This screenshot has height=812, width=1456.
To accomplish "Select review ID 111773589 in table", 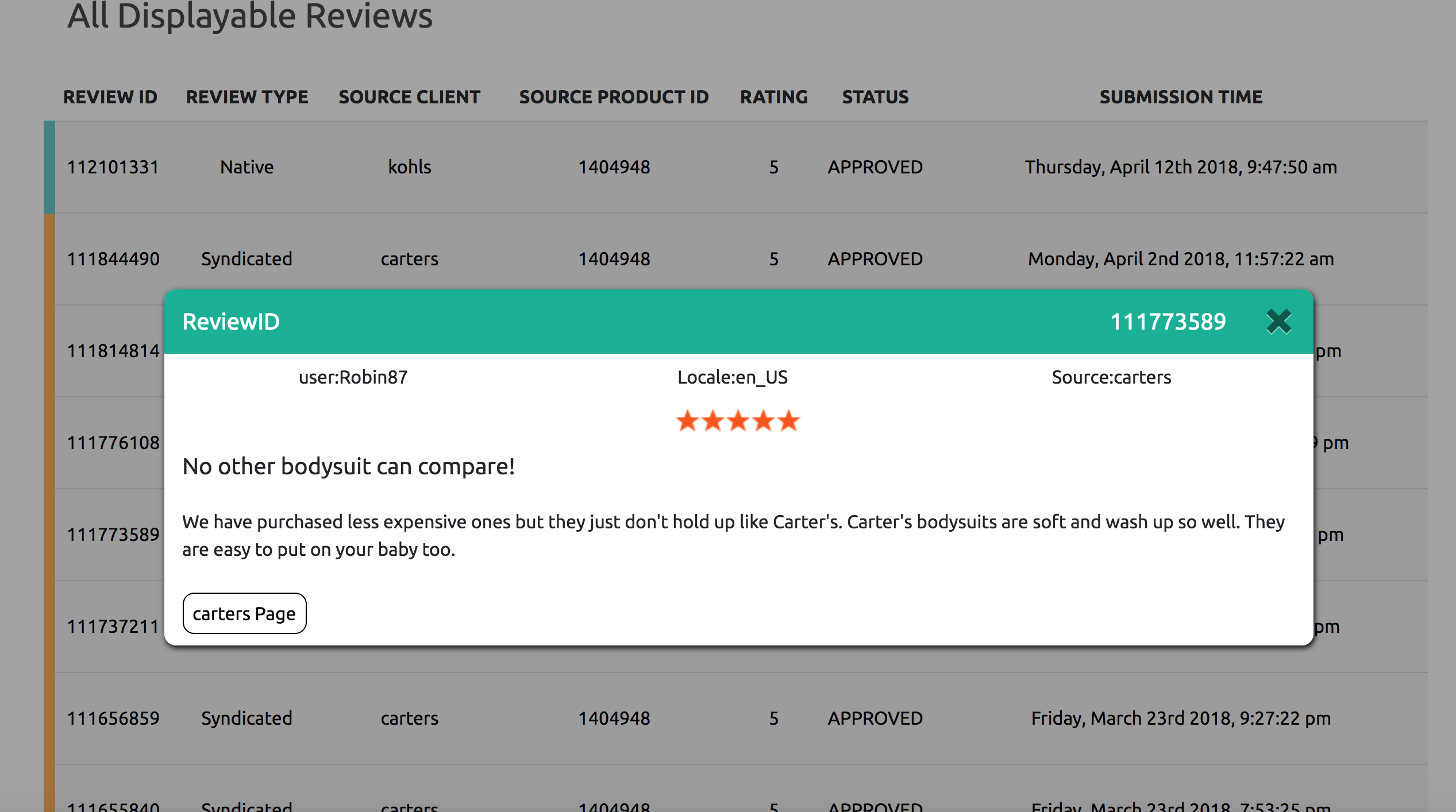I will point(113,535).
